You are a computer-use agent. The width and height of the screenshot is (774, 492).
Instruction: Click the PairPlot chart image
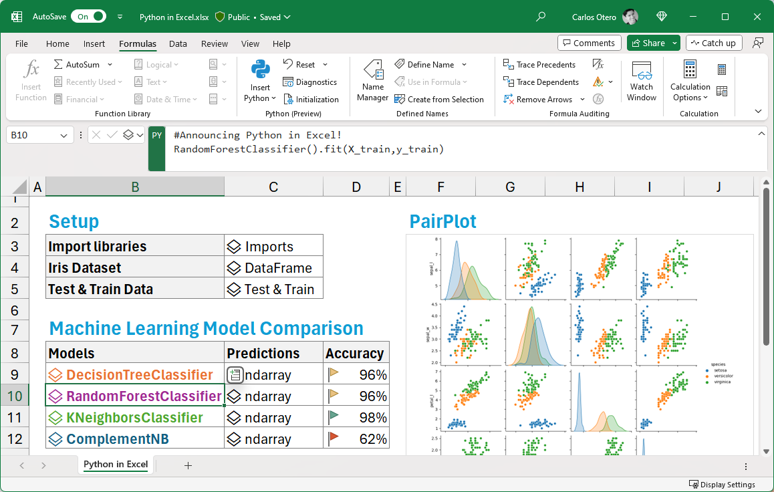(580, 344)
